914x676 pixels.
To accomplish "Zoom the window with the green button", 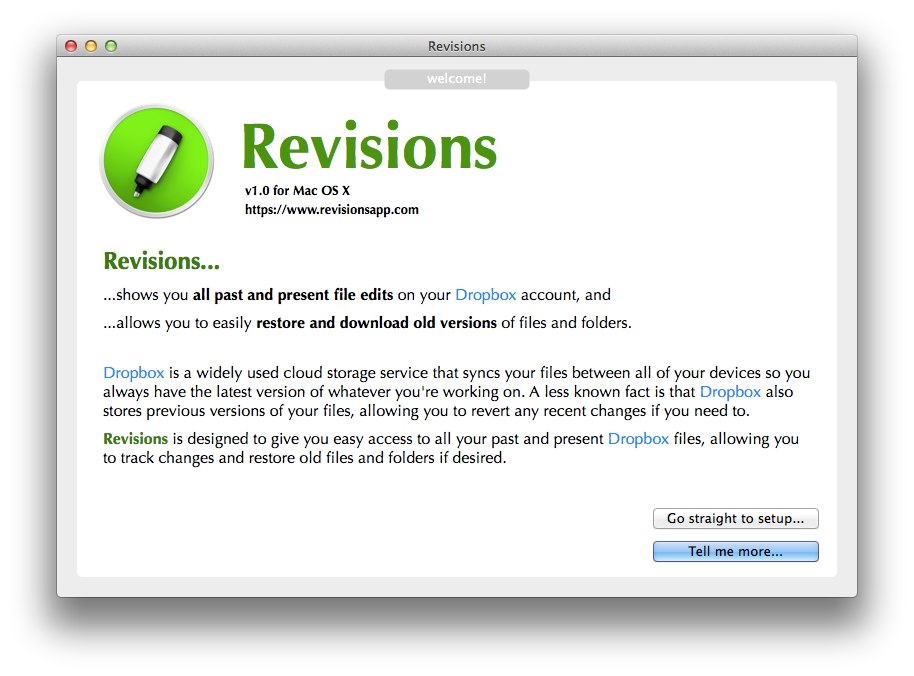I will [111, 46].
